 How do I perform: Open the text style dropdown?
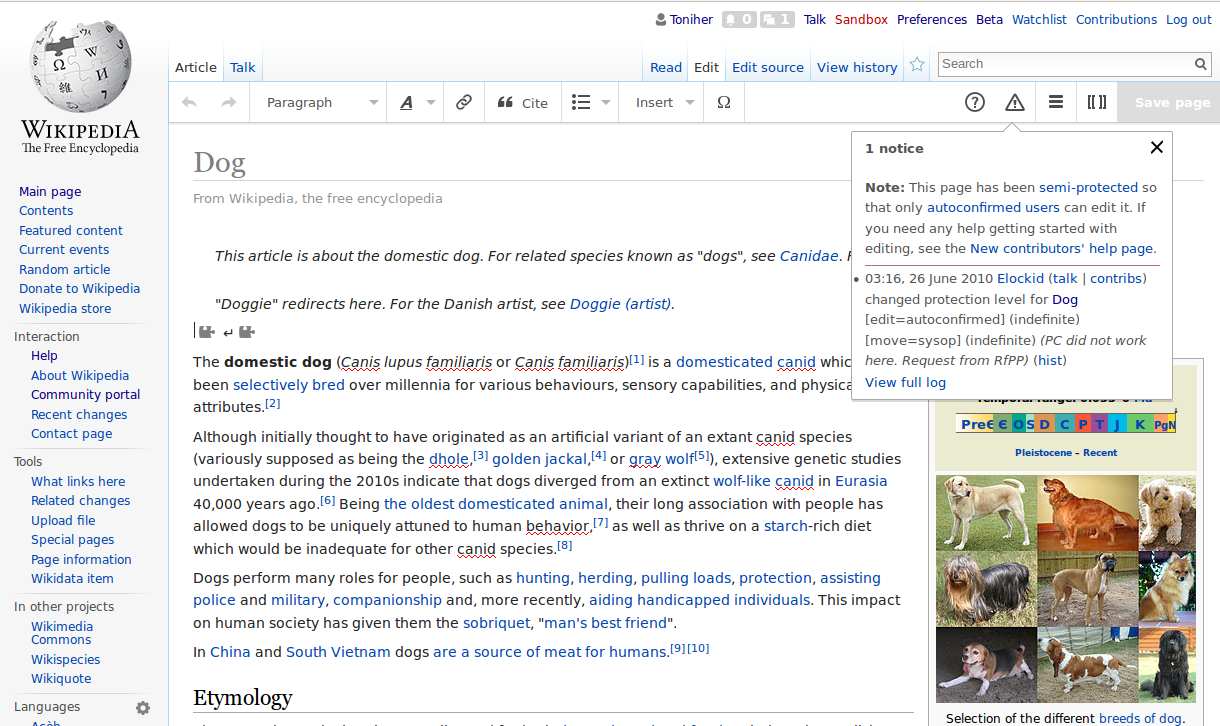point(417,102)
